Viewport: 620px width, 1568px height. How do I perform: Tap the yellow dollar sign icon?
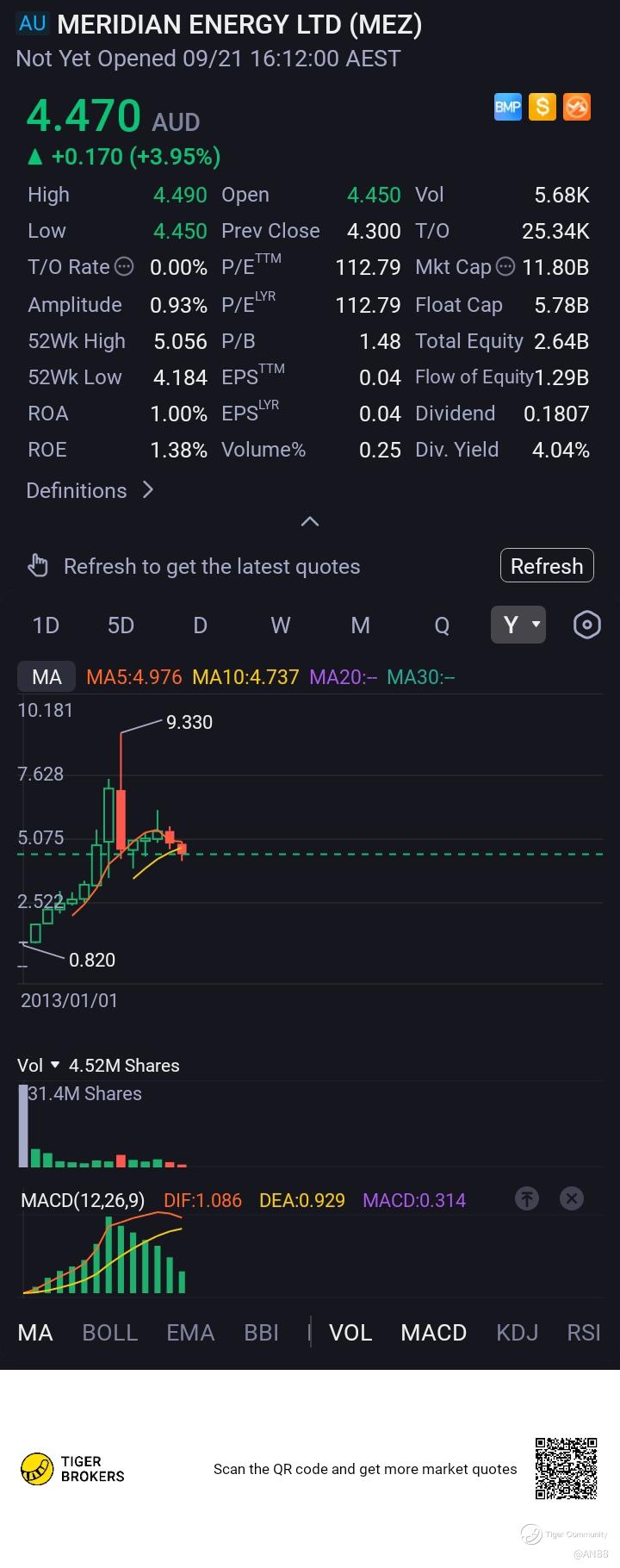click(542, 107)
